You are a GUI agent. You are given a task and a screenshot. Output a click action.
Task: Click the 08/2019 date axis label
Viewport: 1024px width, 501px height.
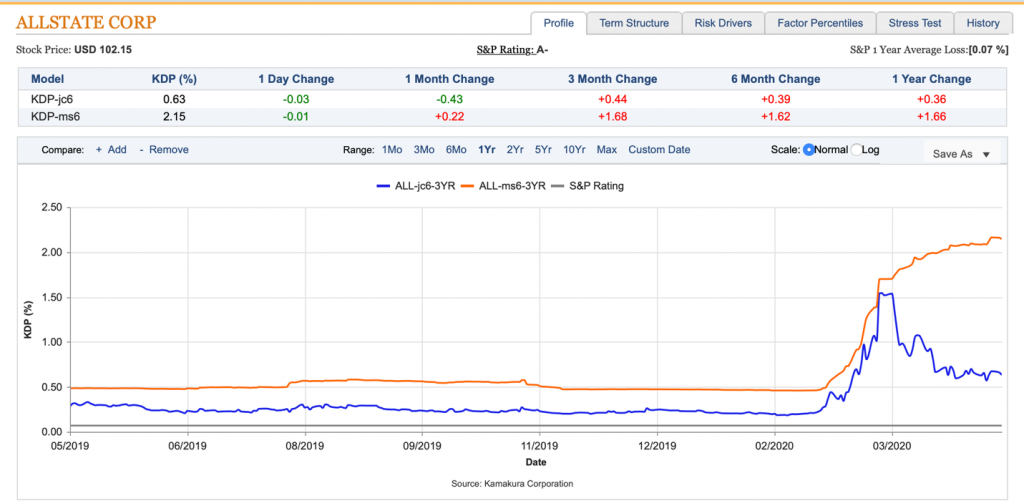click(x=305, y=445)
